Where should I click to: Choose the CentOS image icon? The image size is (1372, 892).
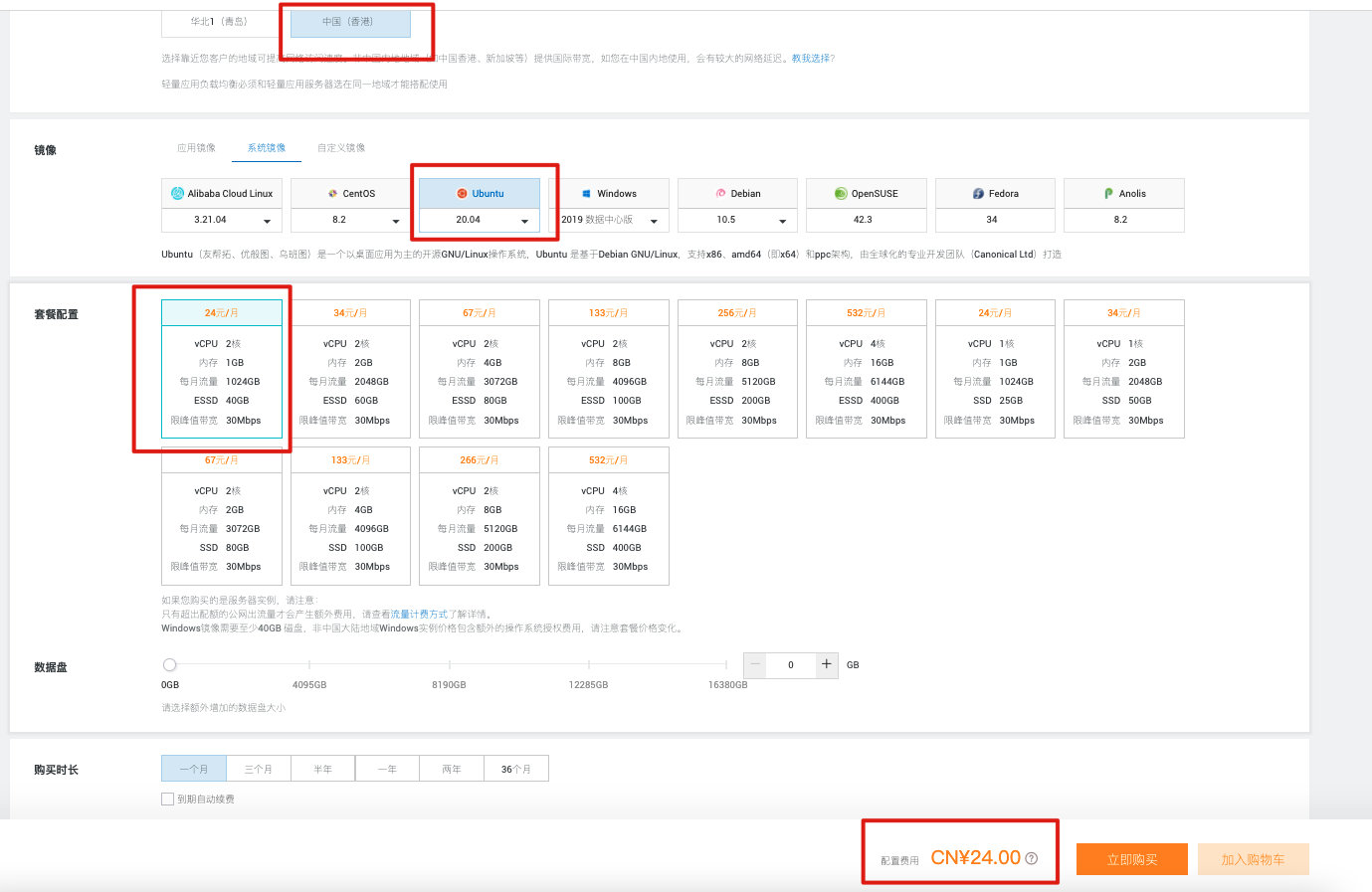333,194
